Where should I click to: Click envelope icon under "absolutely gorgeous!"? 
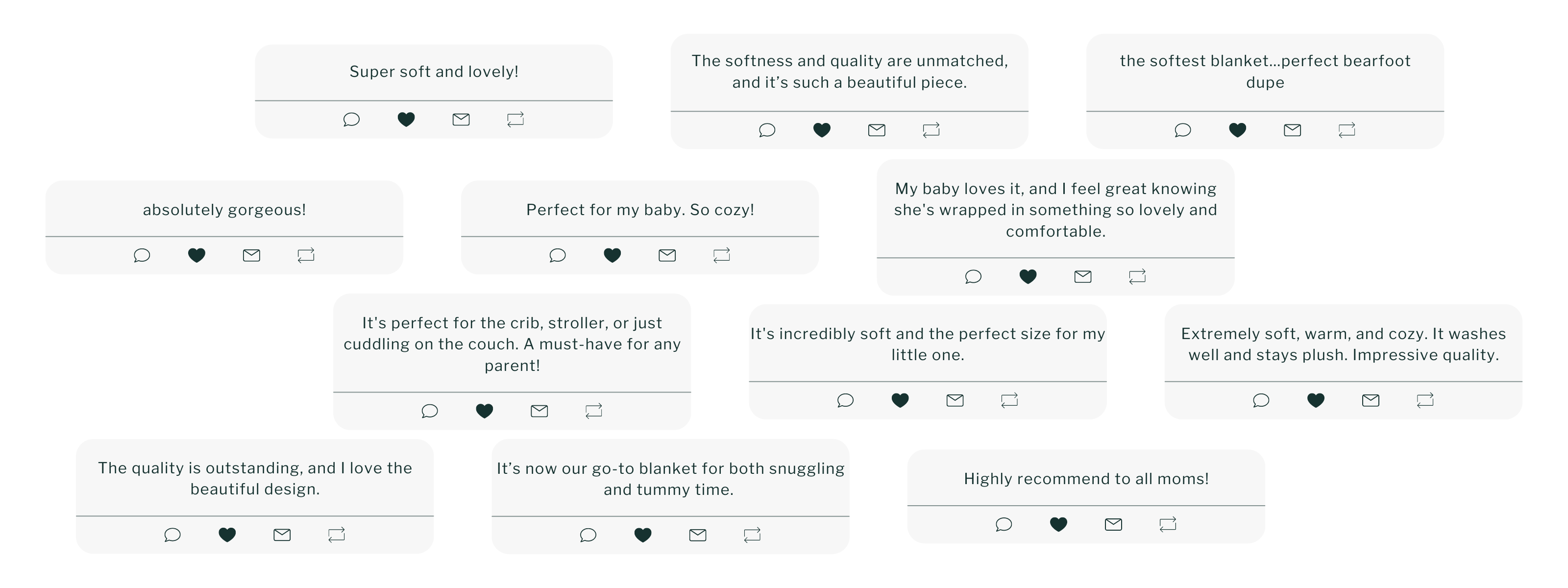click(x=251, y=255)
